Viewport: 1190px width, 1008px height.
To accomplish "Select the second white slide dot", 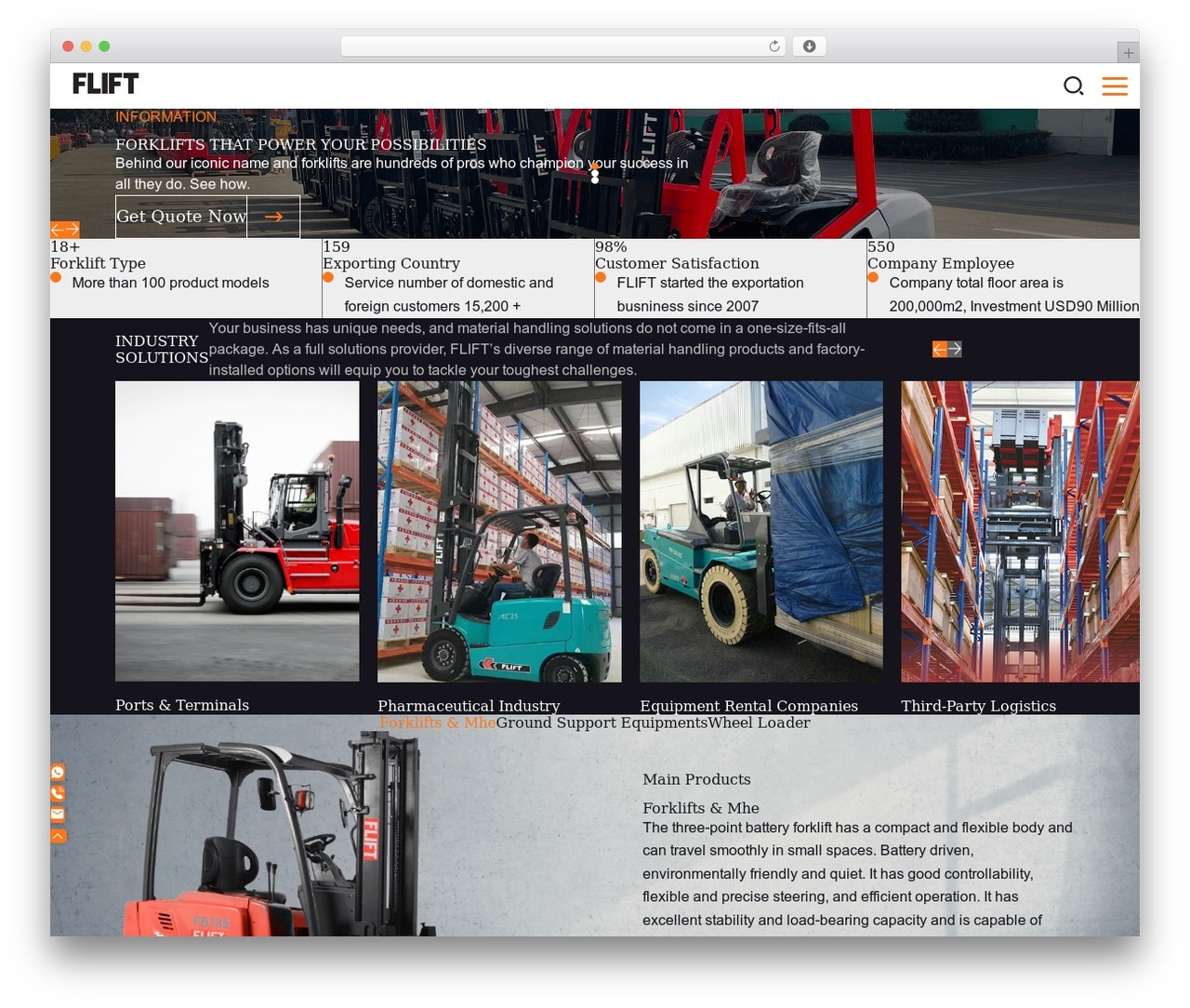I will tap(595, 174).
